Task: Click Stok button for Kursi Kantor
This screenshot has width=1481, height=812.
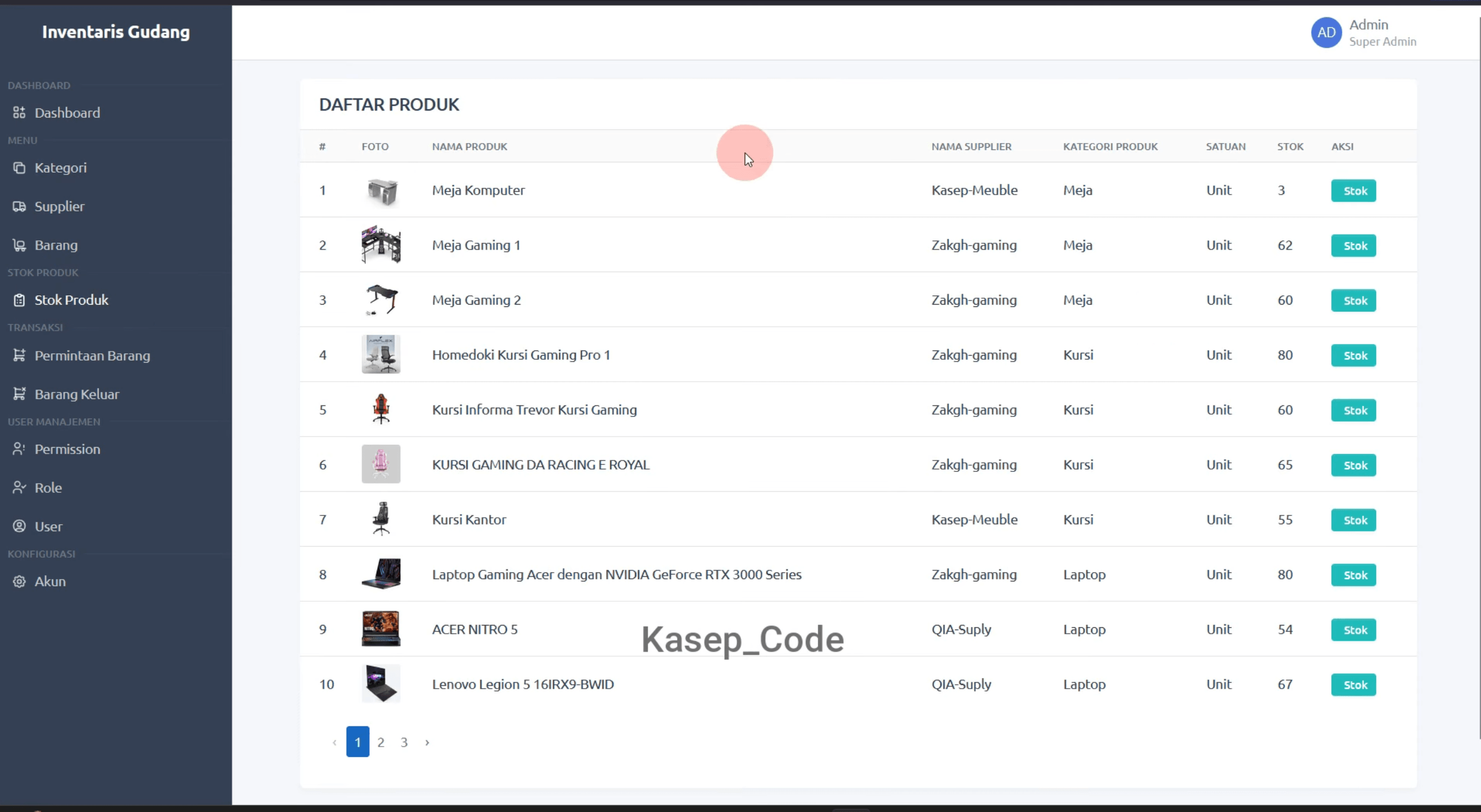Action: click(x=1354, y=520)
